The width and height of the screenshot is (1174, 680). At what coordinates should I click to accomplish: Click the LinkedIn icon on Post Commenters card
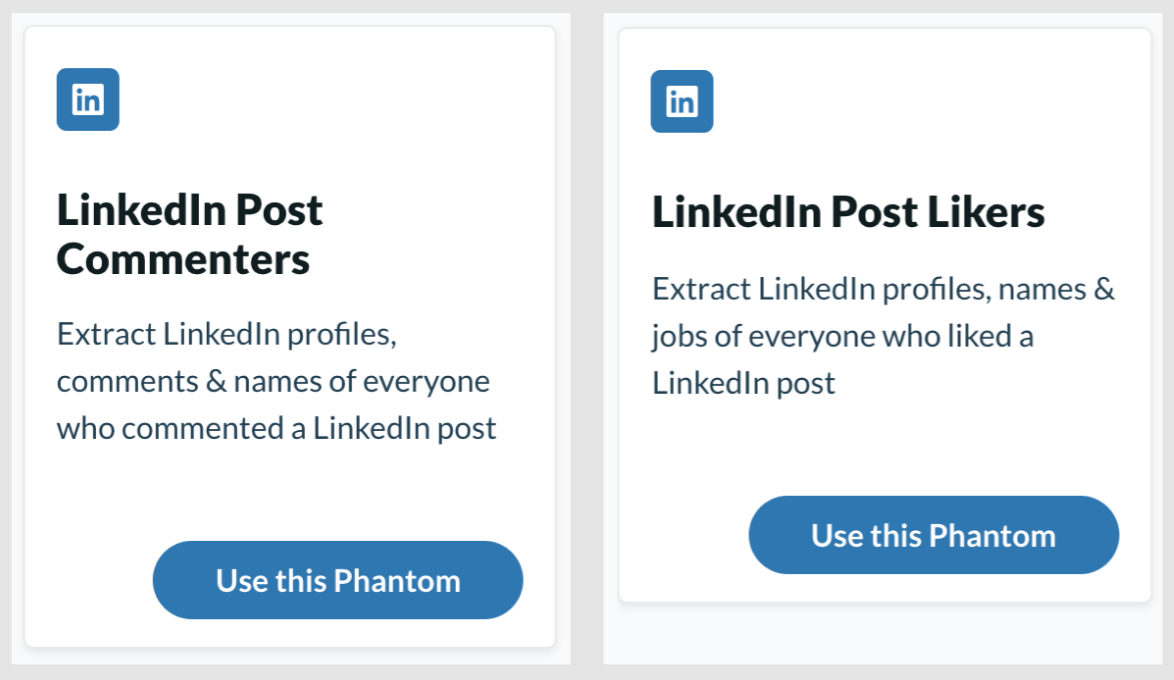click(88, 100)
